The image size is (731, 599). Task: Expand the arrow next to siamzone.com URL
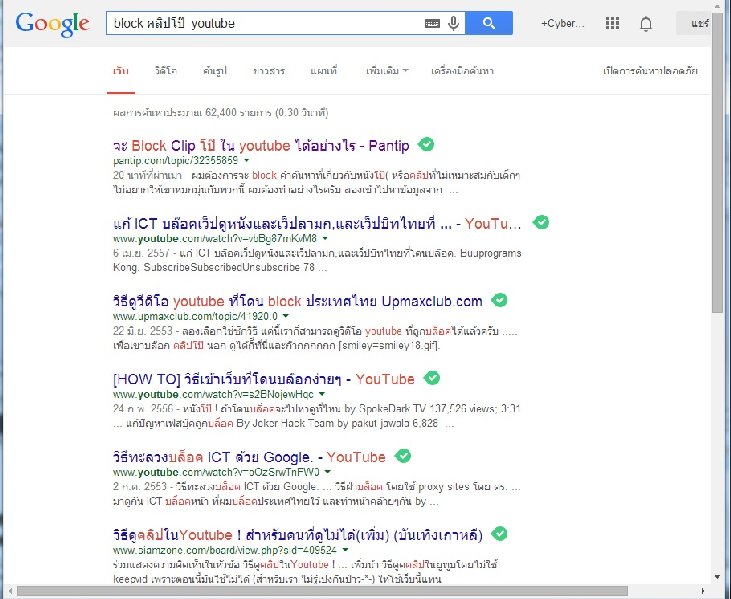pos(345,550)
